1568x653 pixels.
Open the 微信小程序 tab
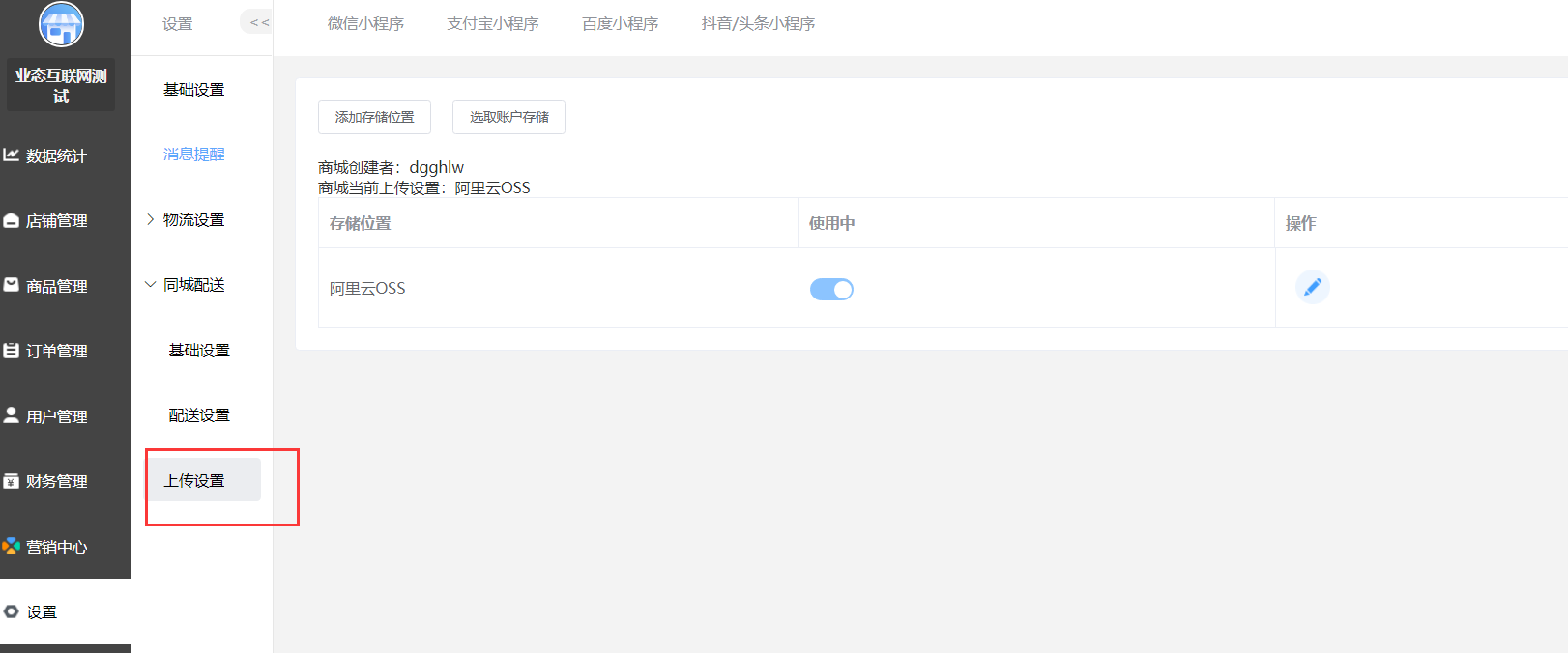(365, 23)
